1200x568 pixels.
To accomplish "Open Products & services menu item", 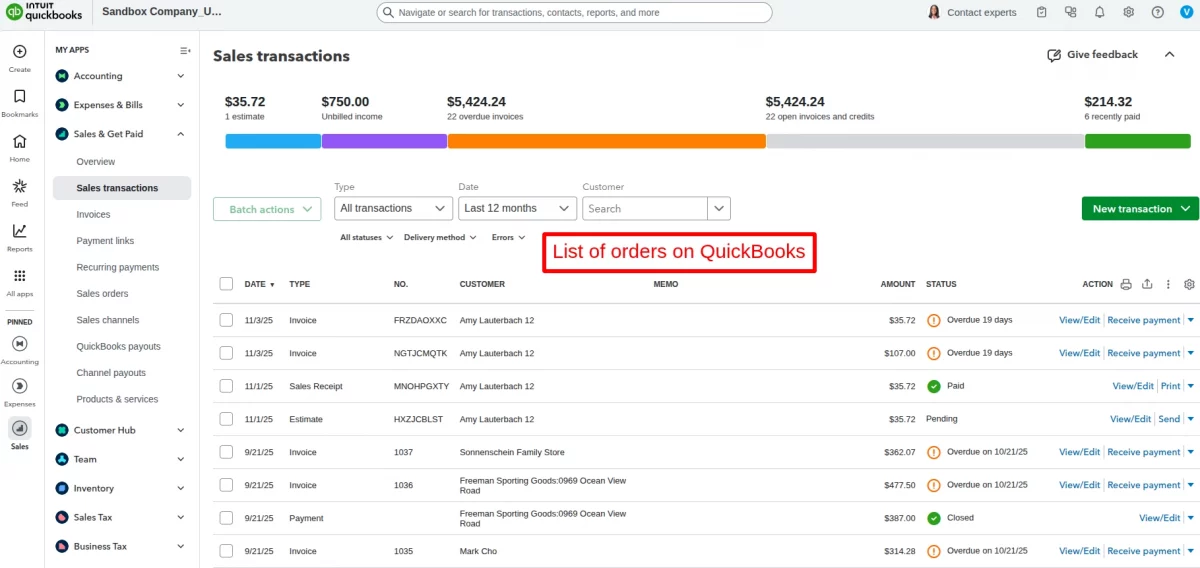I will click(117, 399).
